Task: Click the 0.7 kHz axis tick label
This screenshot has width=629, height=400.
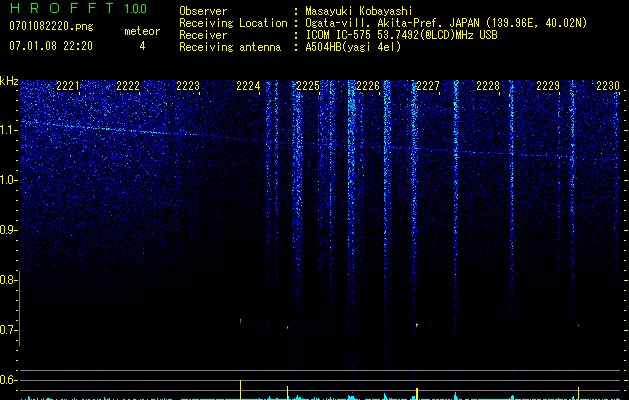Action: coord(9,330)
